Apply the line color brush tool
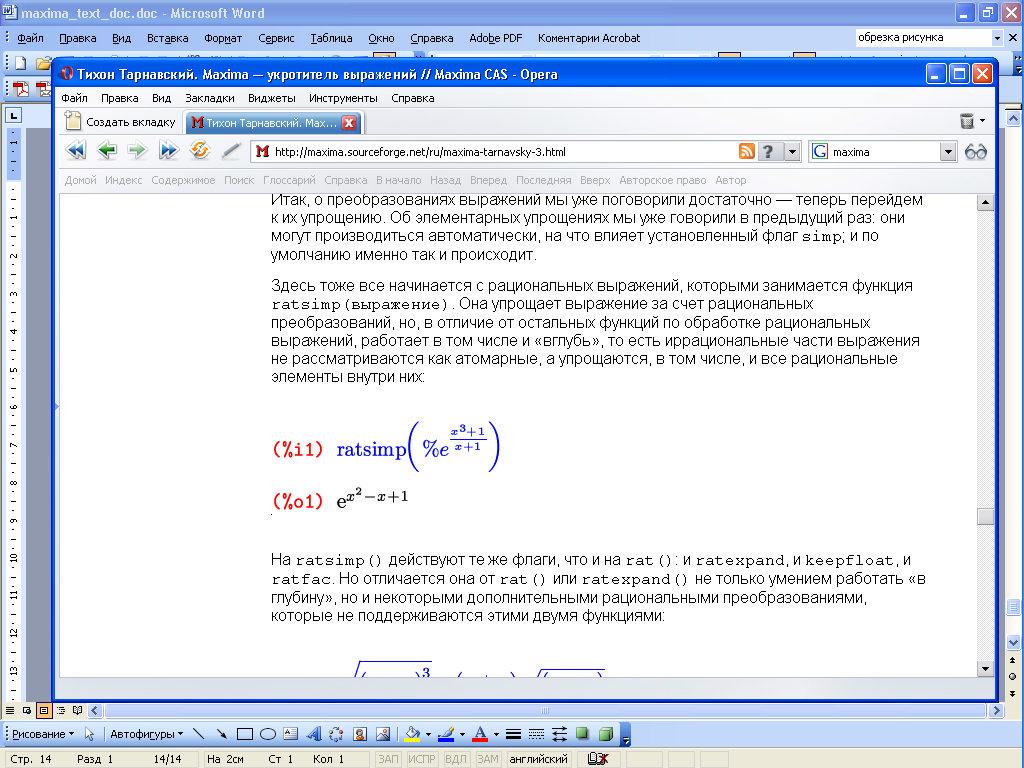The image size is (1024, 768). click(446, 734)
